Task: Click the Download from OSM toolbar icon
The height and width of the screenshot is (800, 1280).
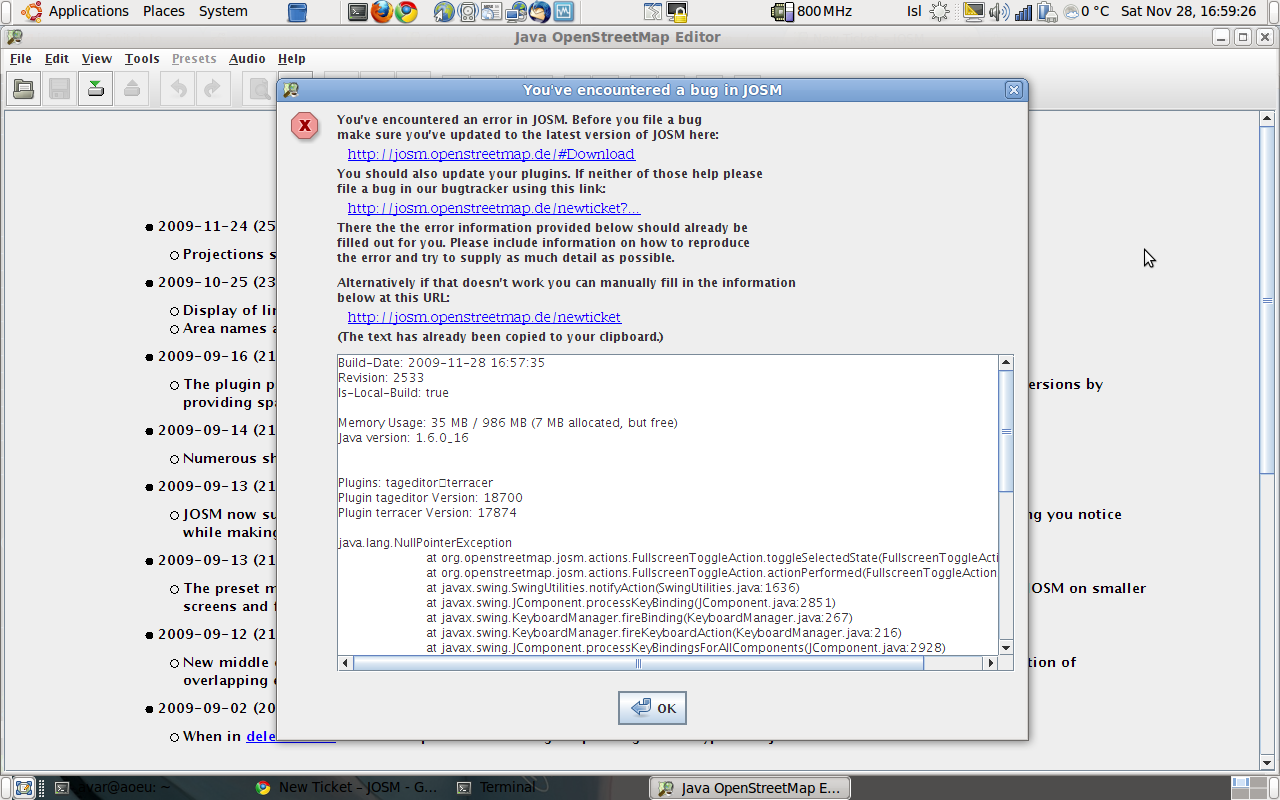Action: 95,89
